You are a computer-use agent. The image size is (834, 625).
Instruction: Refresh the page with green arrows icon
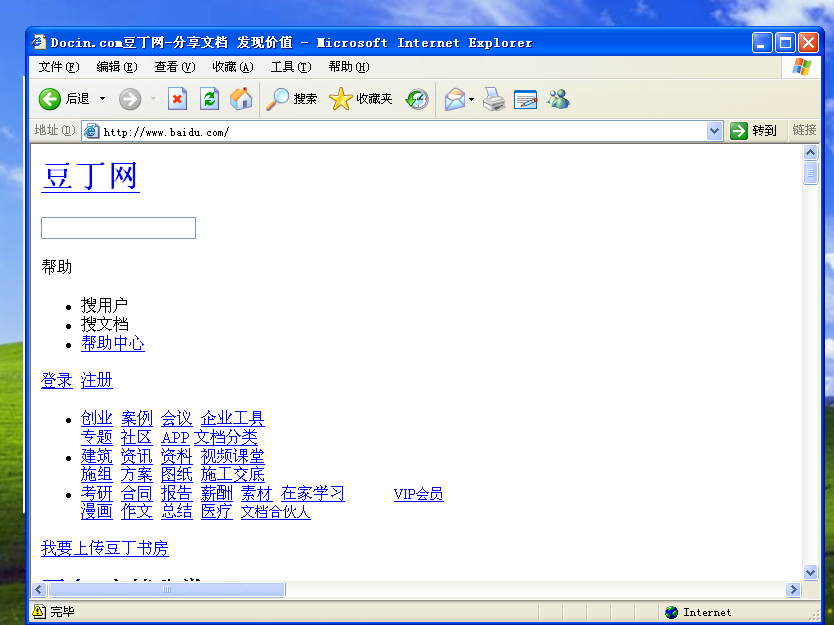pos(209,99)
